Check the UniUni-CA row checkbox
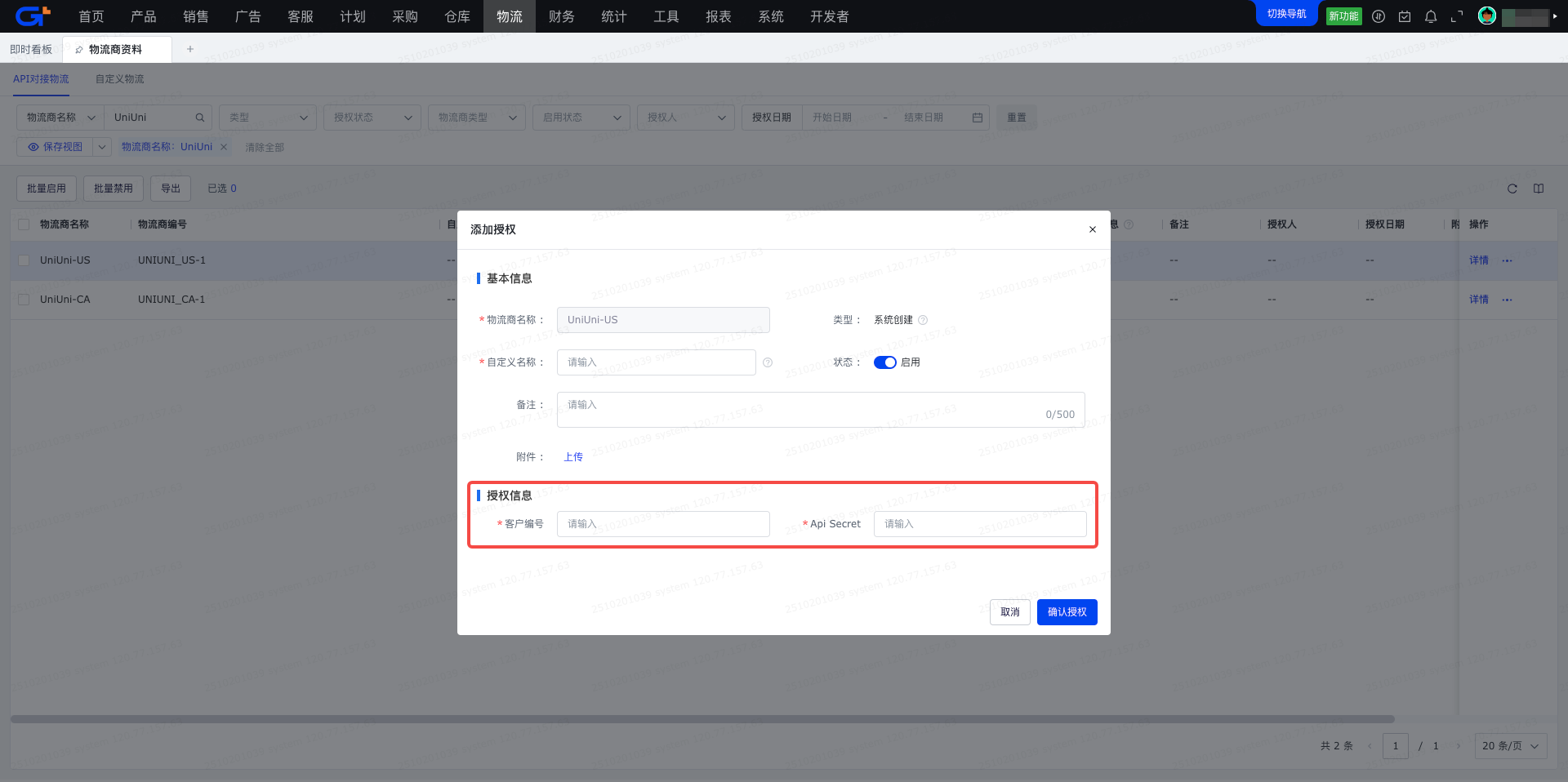 pyautogui.click(x=24, y=300)
